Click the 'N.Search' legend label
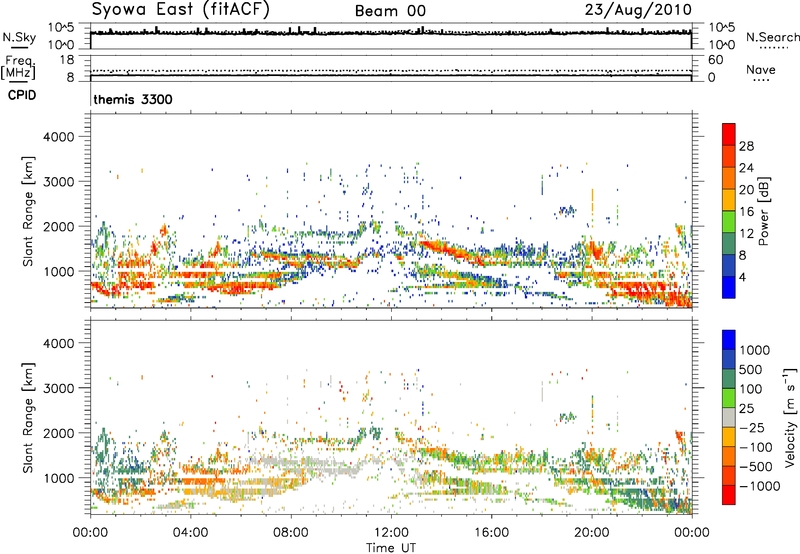 click(x=773, y=37)
